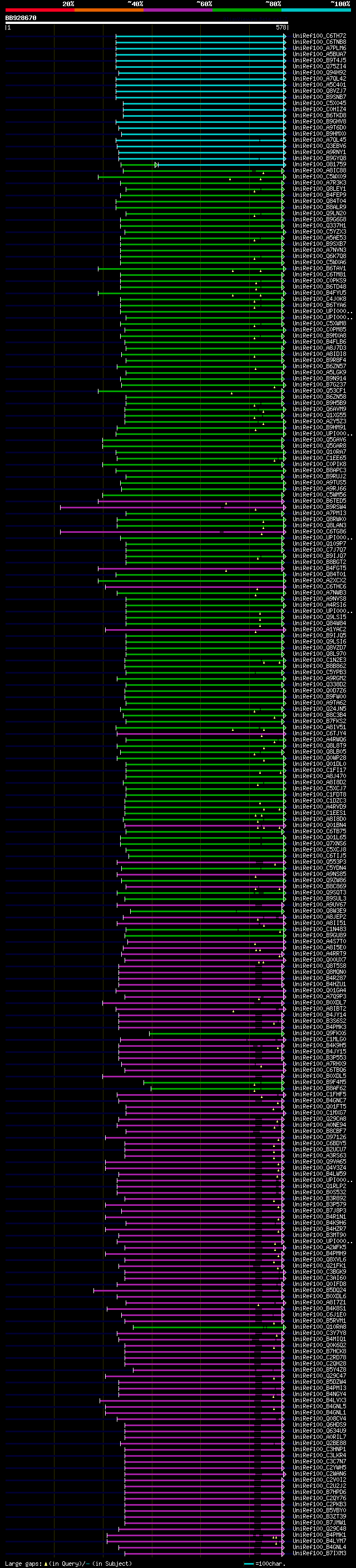Open hit UniRef100_Q84T01
The height and width of the screenshot is (1568, 356).
(319, 575)
